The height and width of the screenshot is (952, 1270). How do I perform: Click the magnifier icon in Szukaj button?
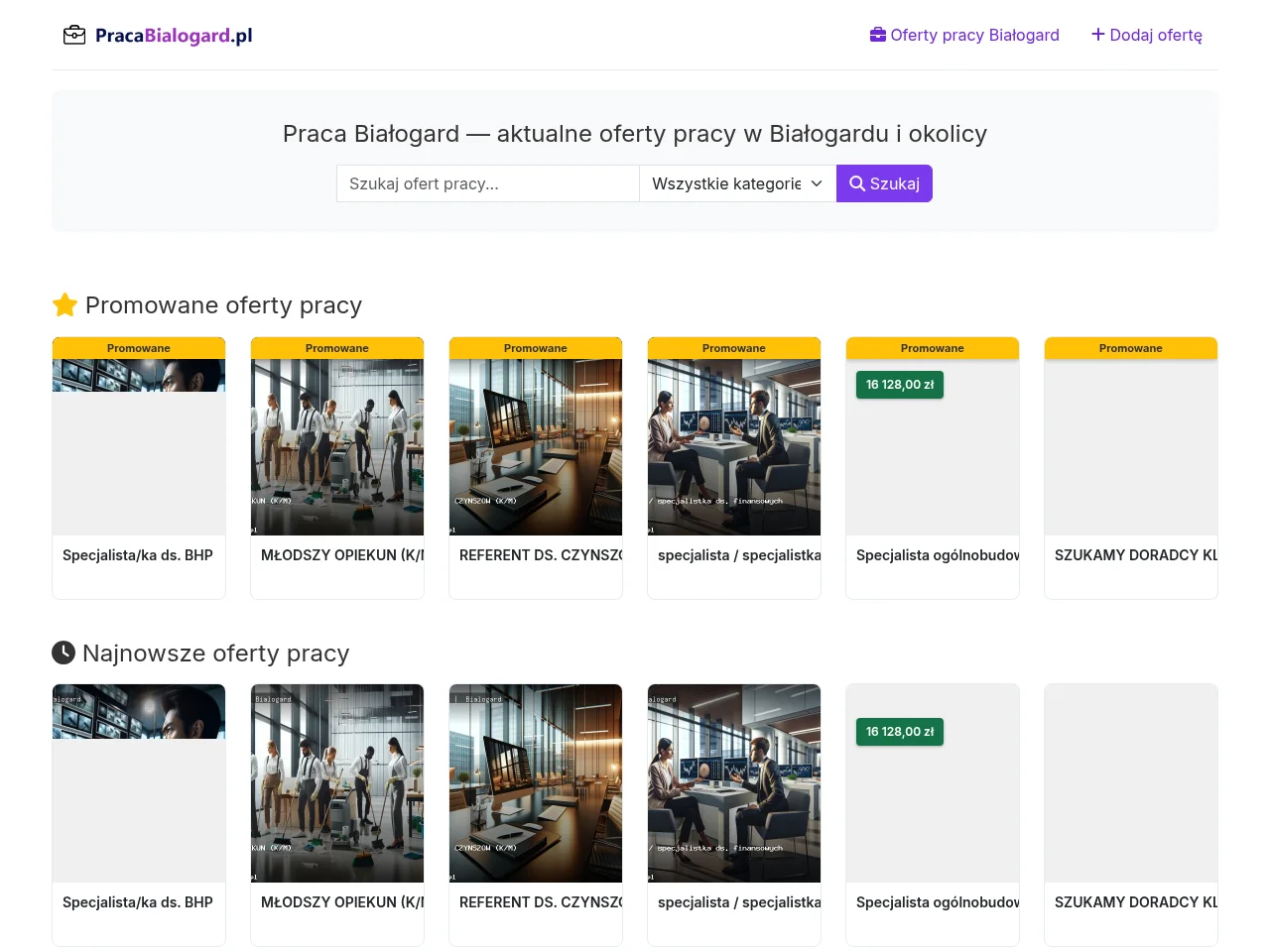(857, 183)
